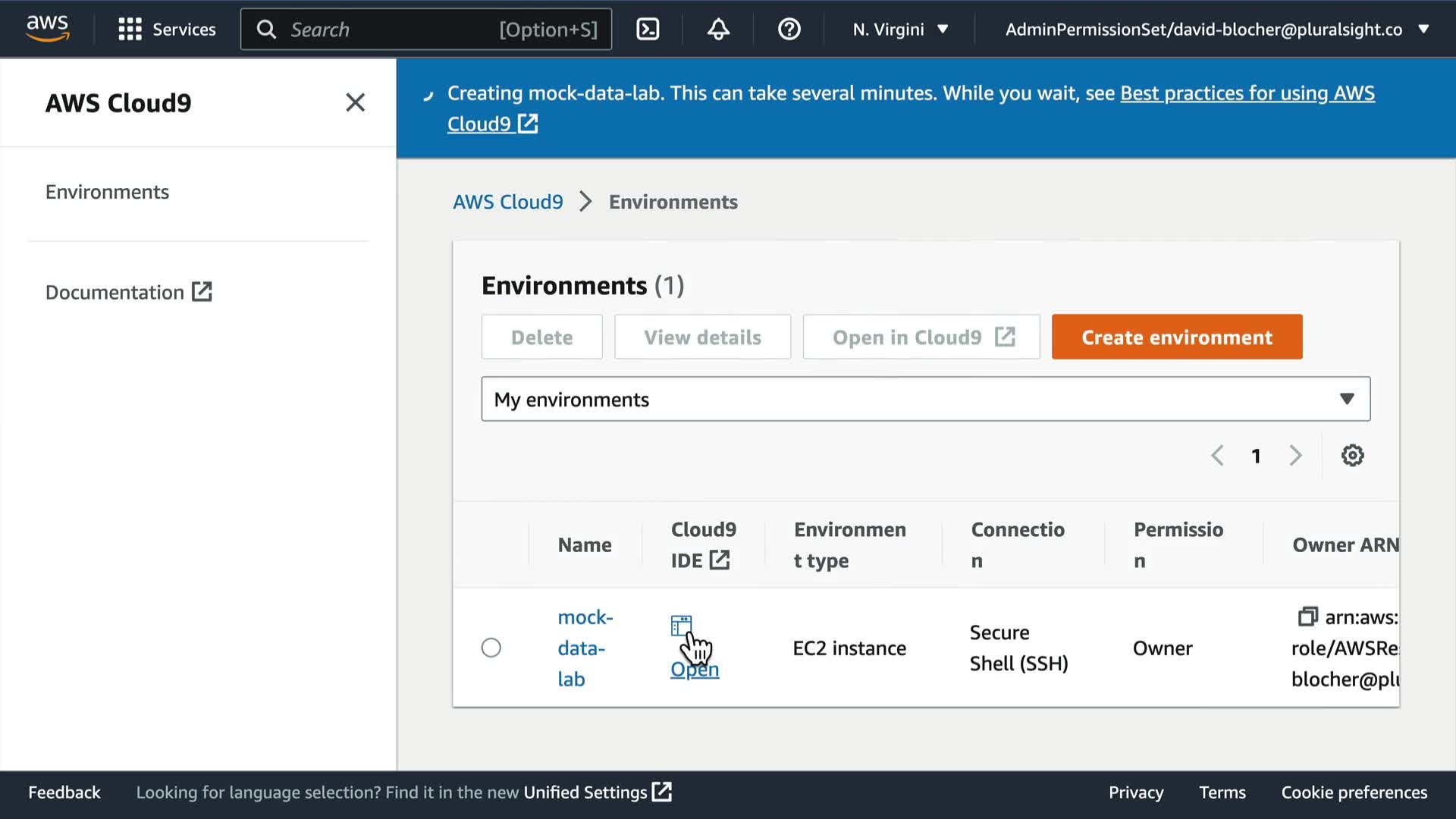Screen dimensions: 1456x819
Task: Open table preferences gear icon
Action: pos(1352,456)
